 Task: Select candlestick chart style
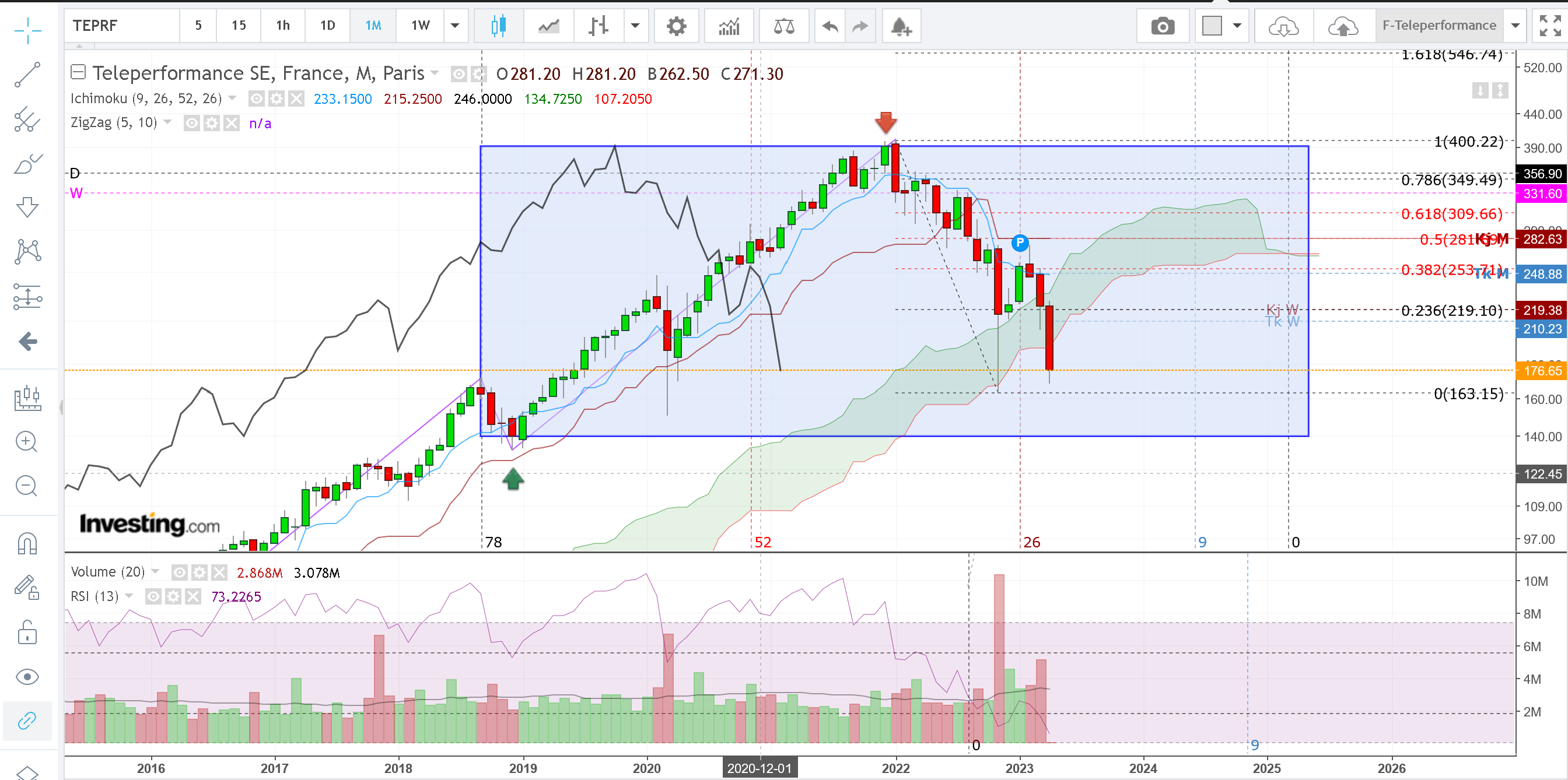point(499,26)
